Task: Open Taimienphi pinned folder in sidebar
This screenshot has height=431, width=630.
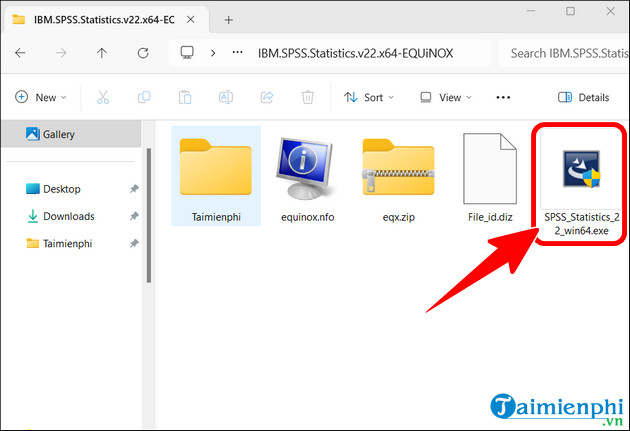Action: [59, 243]
